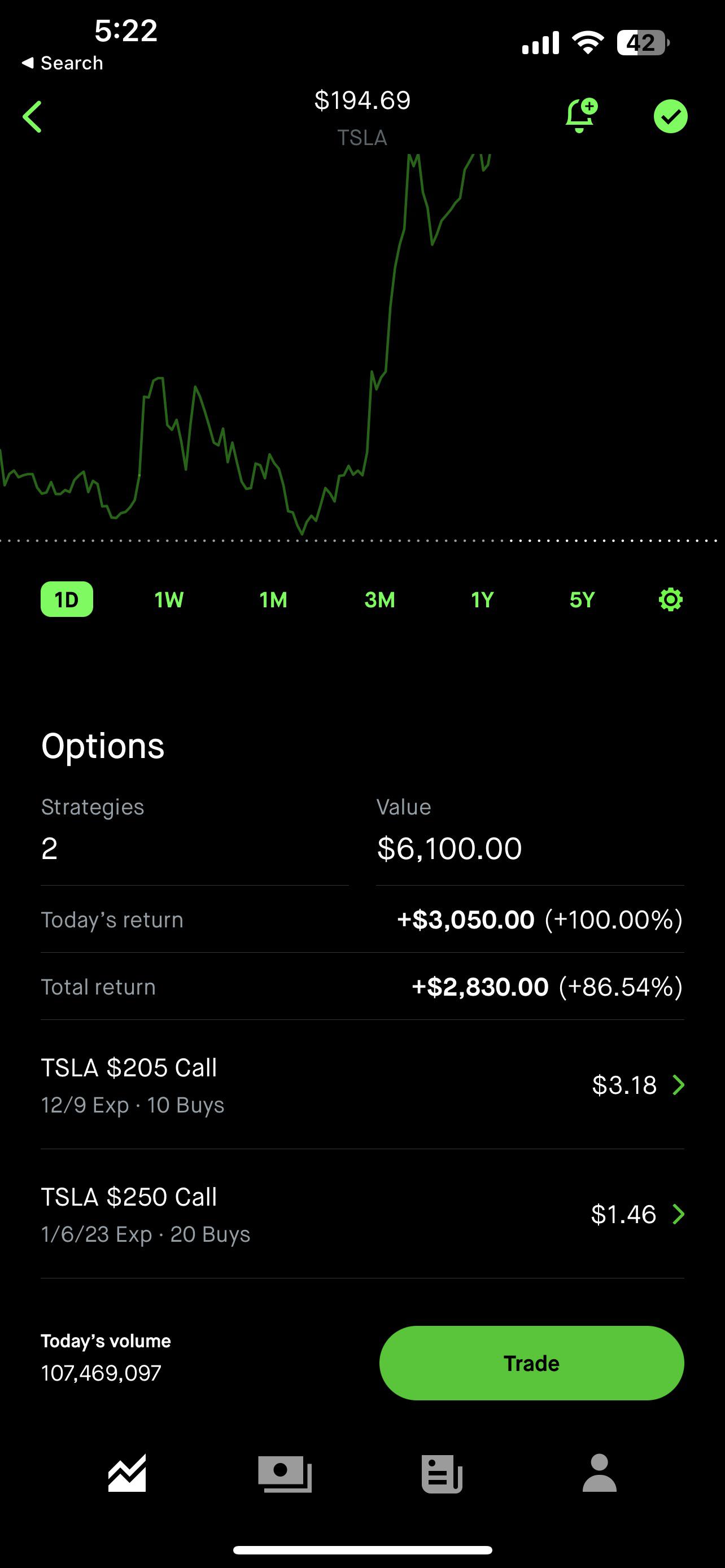Open chart settings gear
Viewport: 725px width, 1568px height.
pyautogui.click(x=670, y=599)
